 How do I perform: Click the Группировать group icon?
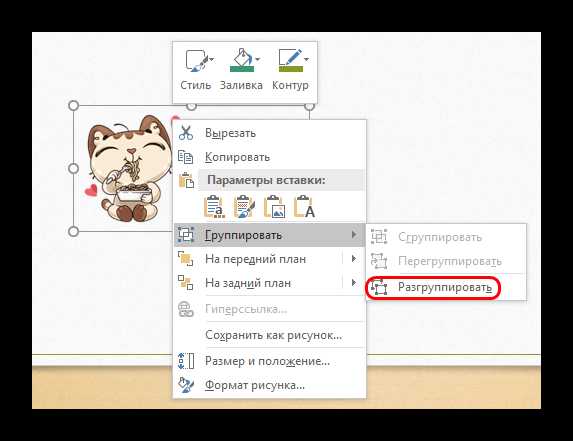point(186,235)
